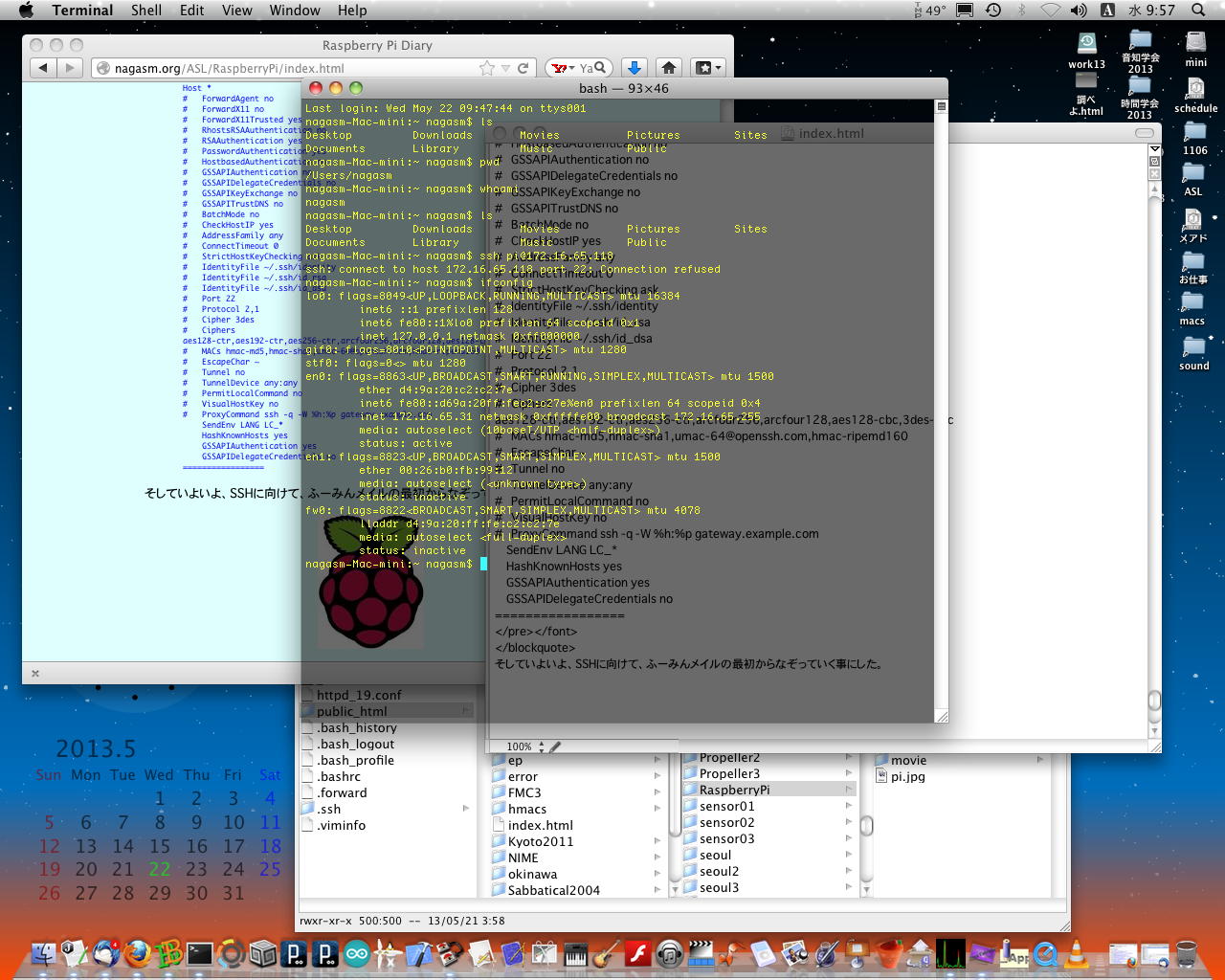1225x980 pixels.
Task: Click the VLC cone icon in the Dock
Action: pos(1077,953)
